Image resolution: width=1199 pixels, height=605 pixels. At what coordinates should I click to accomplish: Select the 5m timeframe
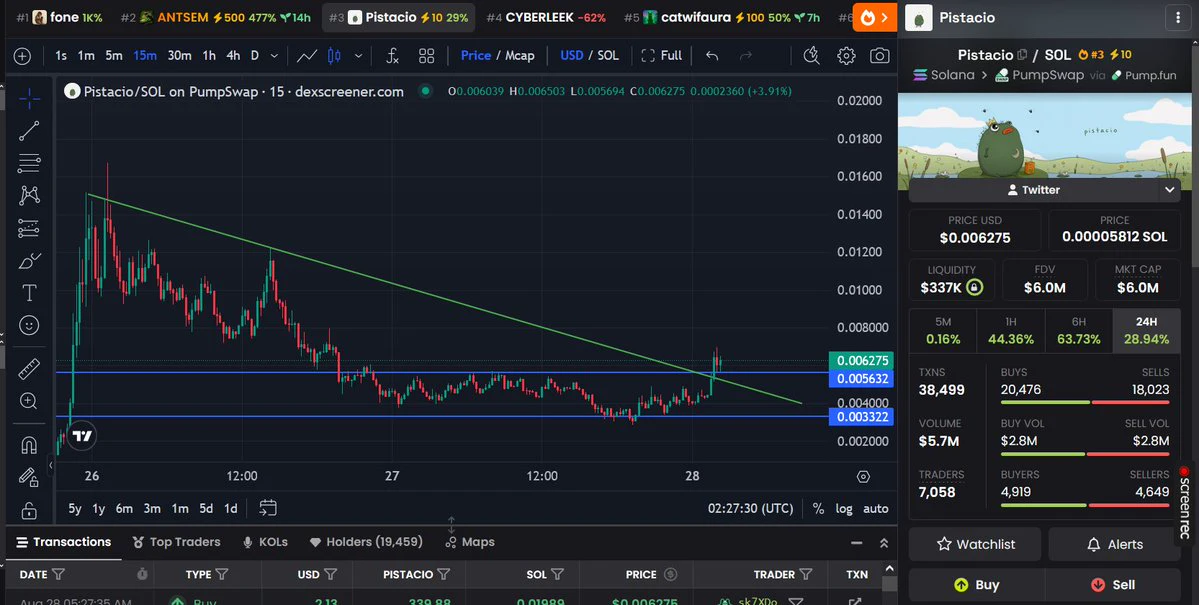114,56
